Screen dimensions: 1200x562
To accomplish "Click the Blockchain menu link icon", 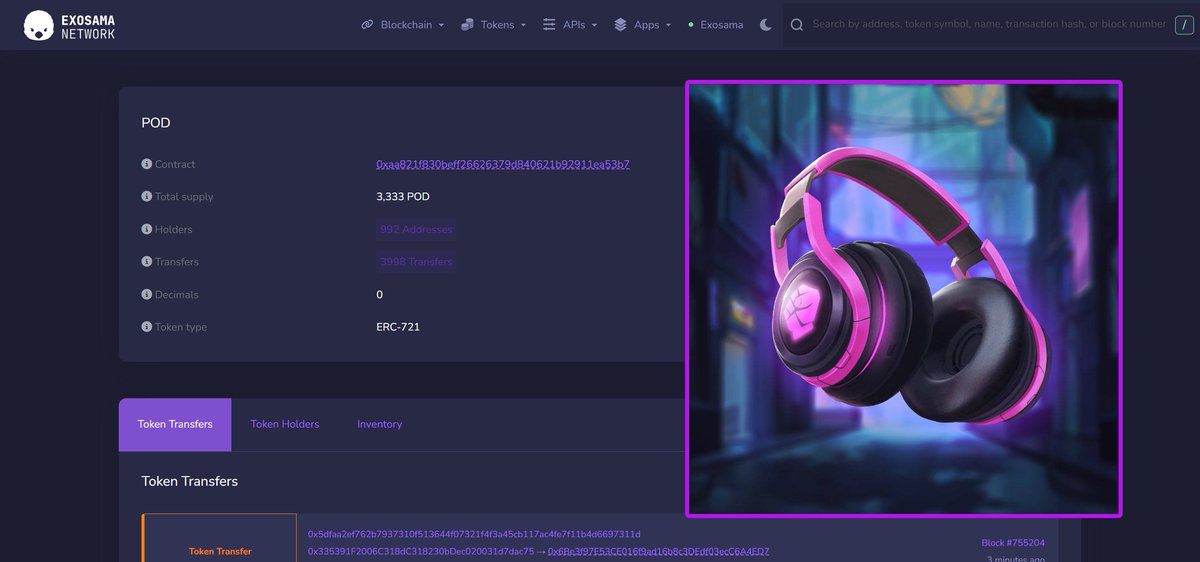I will (367, 25).
